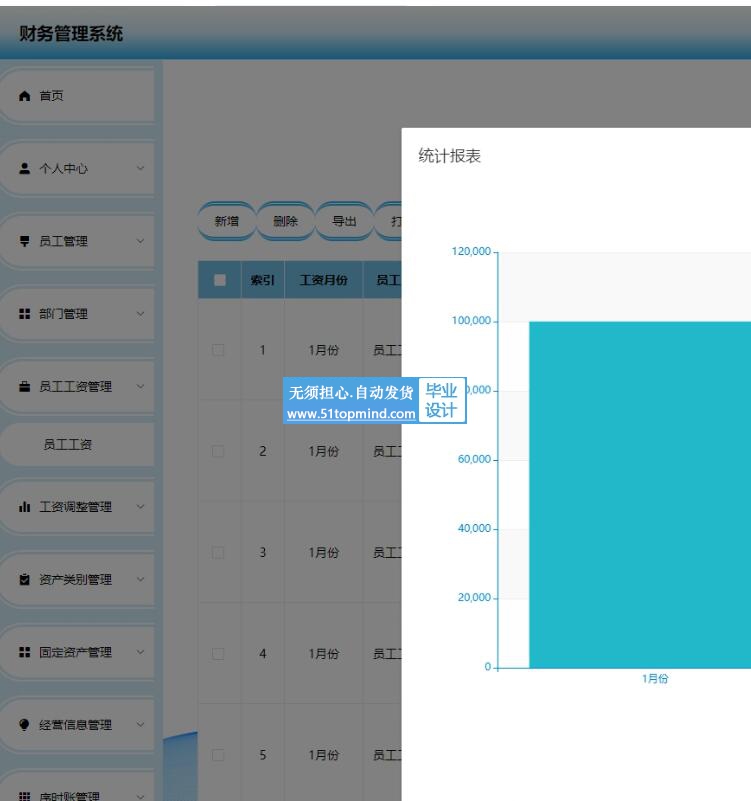Click the 统计报表 dialog title
751x801 pixels.
(x=450, y=156)
